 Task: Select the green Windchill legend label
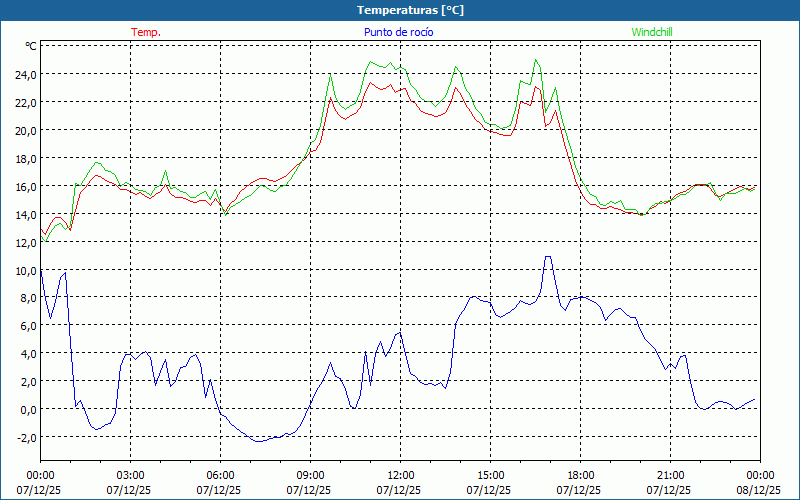click(x=652, y=32)
